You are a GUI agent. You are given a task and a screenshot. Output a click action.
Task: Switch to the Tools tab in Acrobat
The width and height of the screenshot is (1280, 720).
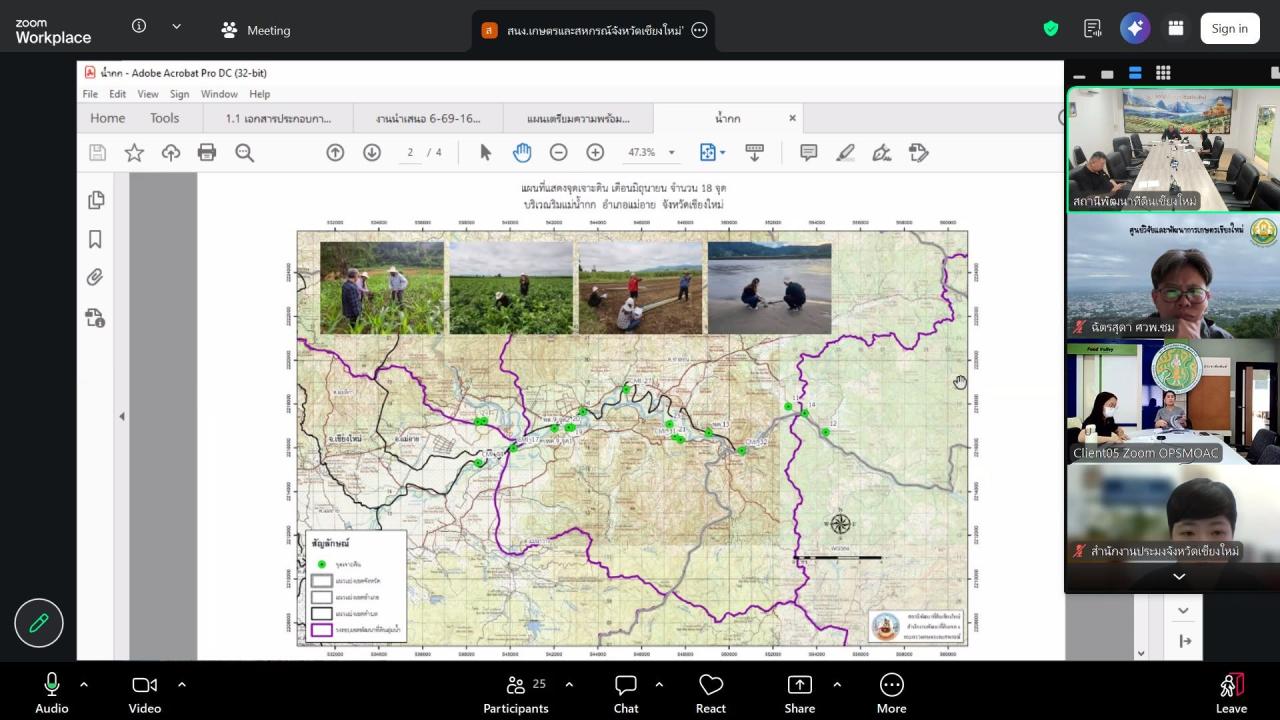pyautogui.click(x=165, y=118)
